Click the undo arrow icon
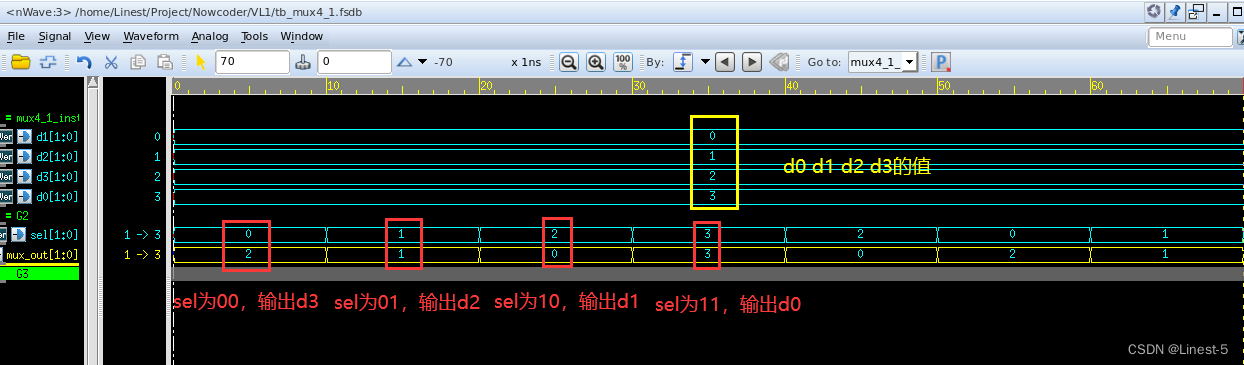Screen dimensions: 1244x365 (85, 62)
